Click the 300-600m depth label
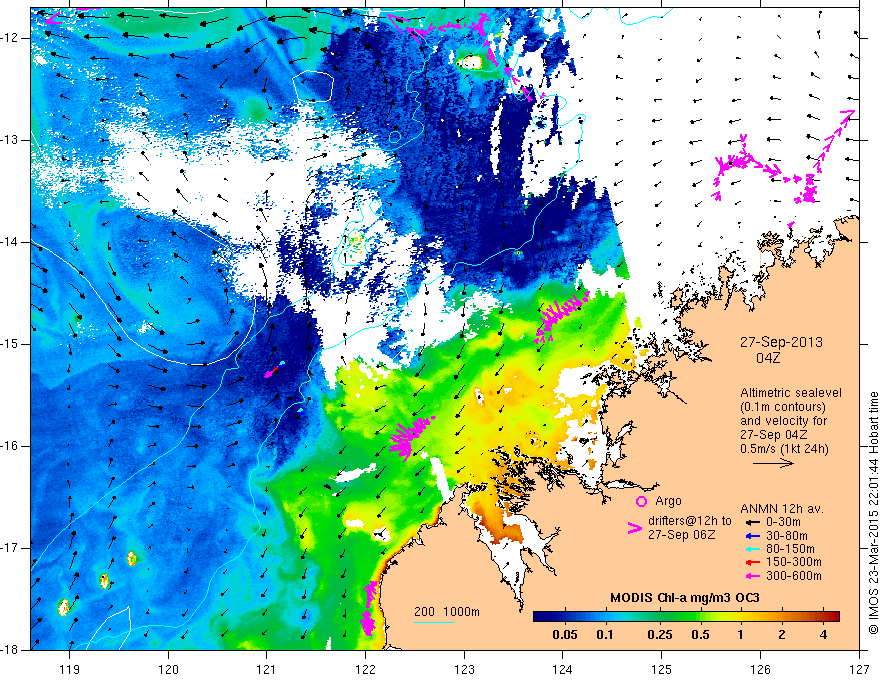Viewport: 880px width, 680px height. (x=794, y=576)
